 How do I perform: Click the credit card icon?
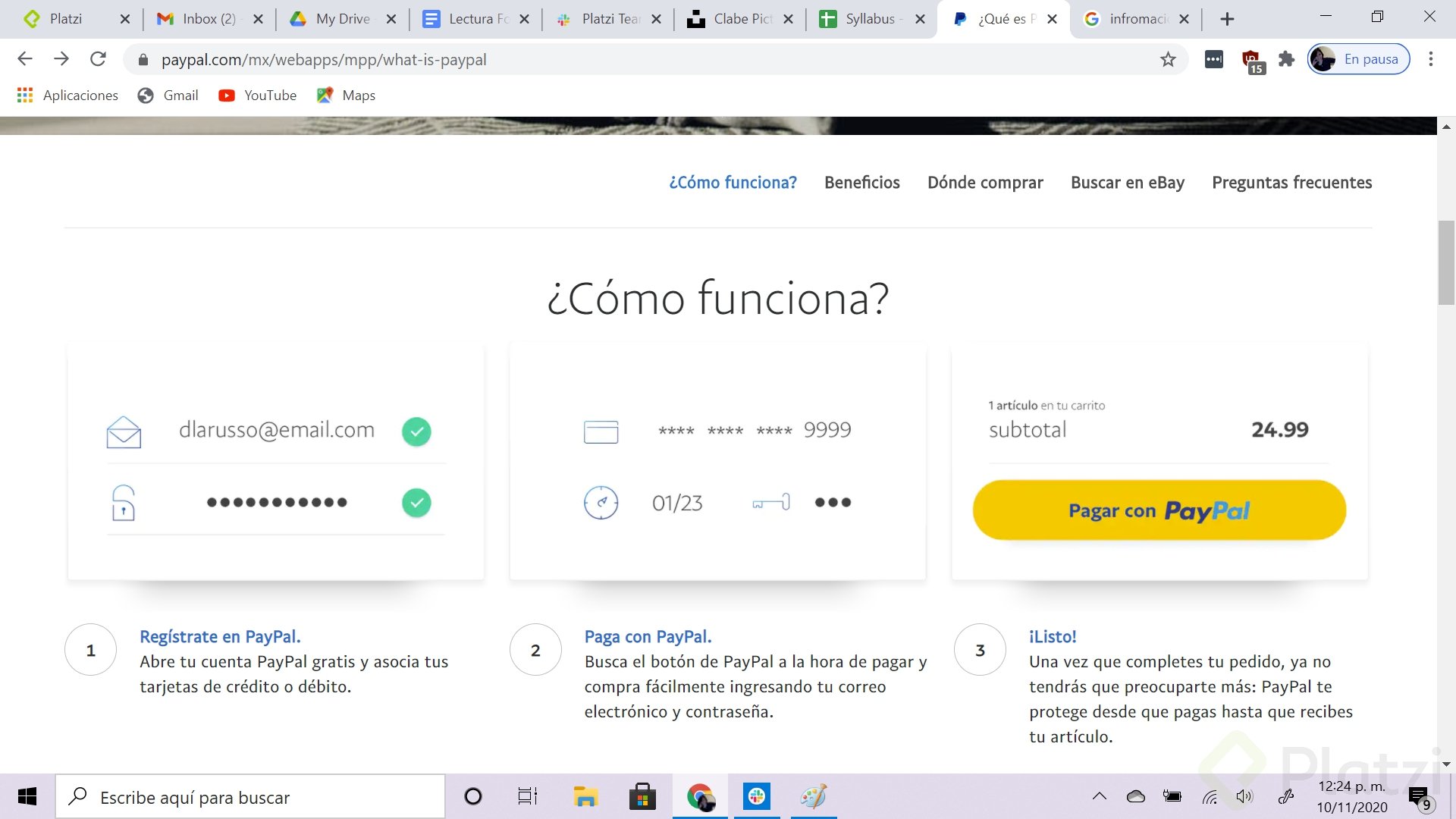[x=601, y=431]
